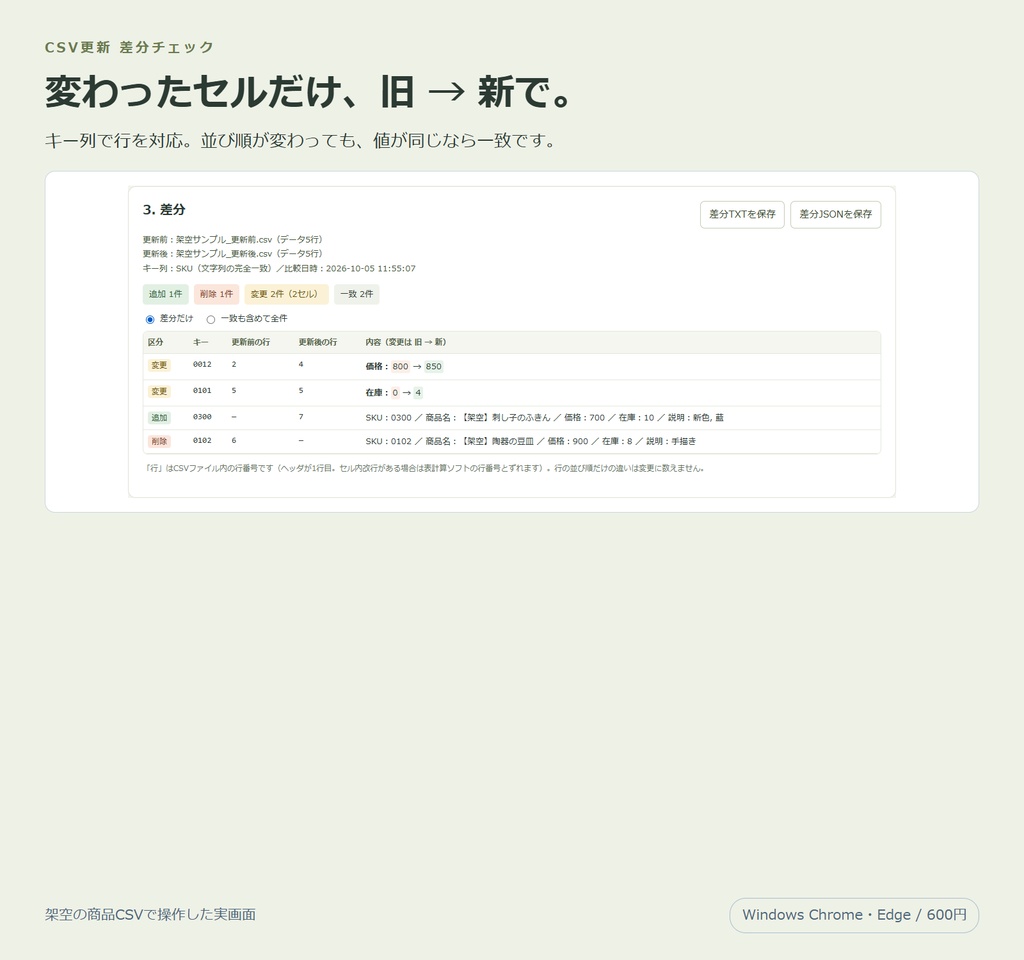
Task: Click the 架空の商品CSVで操作した実画面 caption
Action: tap(150, 914)
